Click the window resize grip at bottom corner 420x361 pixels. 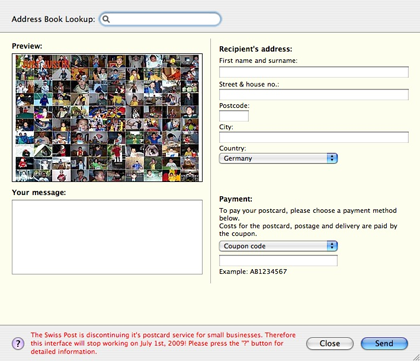[416, 357]
